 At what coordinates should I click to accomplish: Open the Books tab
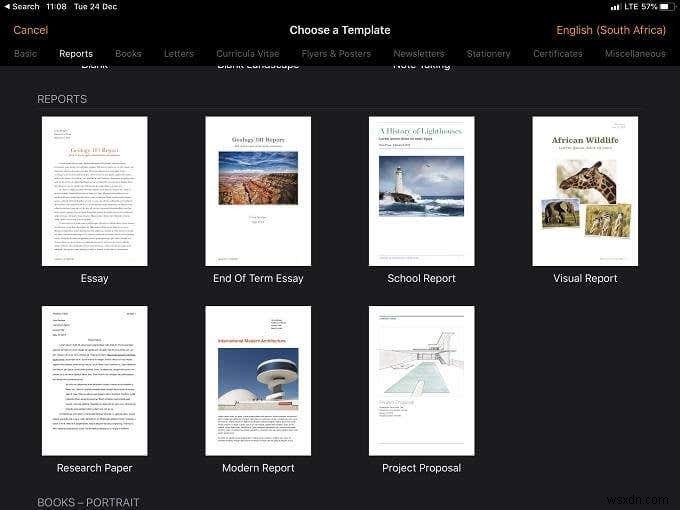pyautogui.click(x=128, y=53)
